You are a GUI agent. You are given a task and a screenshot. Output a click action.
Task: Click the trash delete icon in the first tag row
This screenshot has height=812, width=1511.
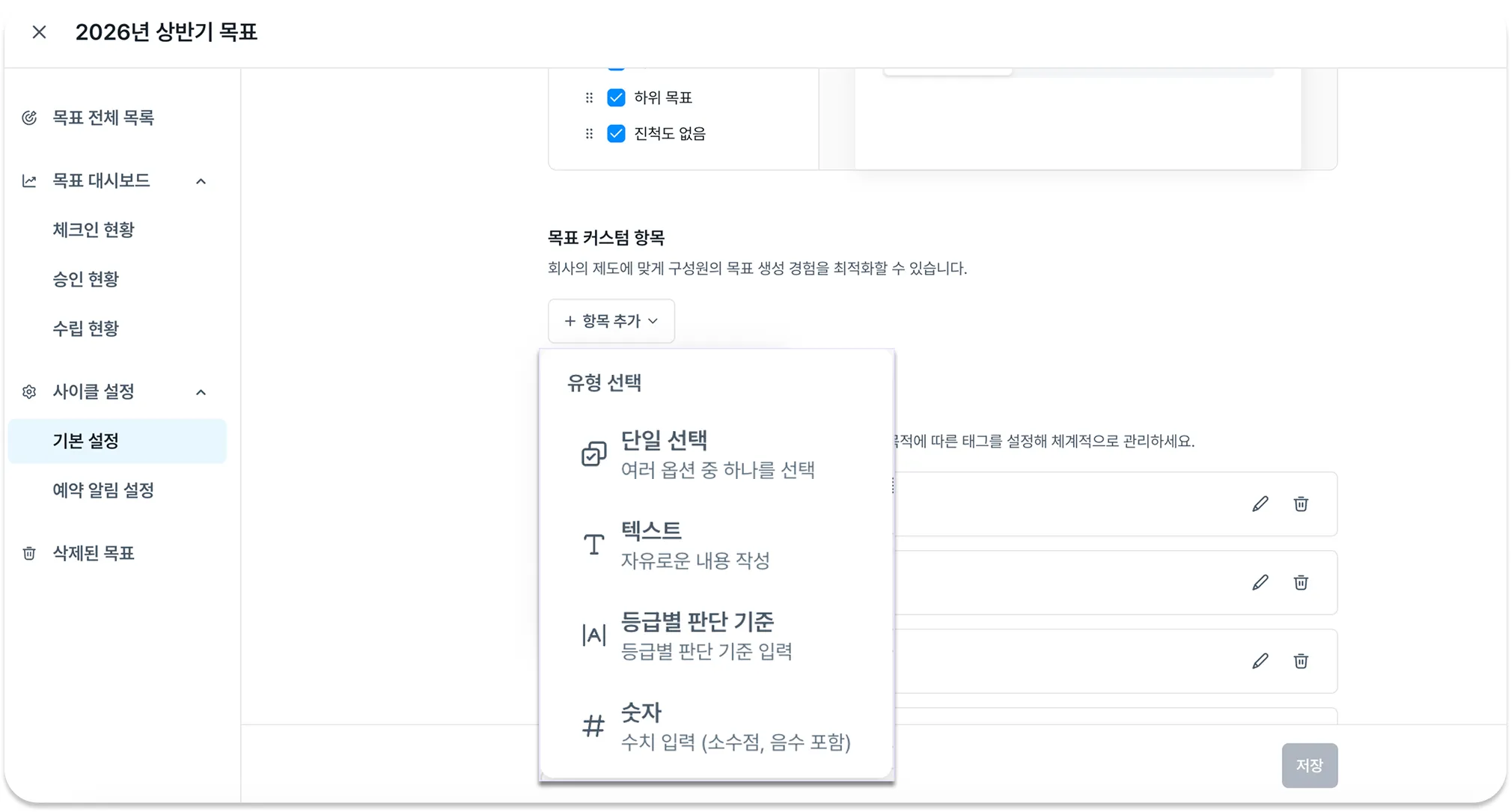pyautogui.click(x=1301, y=504)
